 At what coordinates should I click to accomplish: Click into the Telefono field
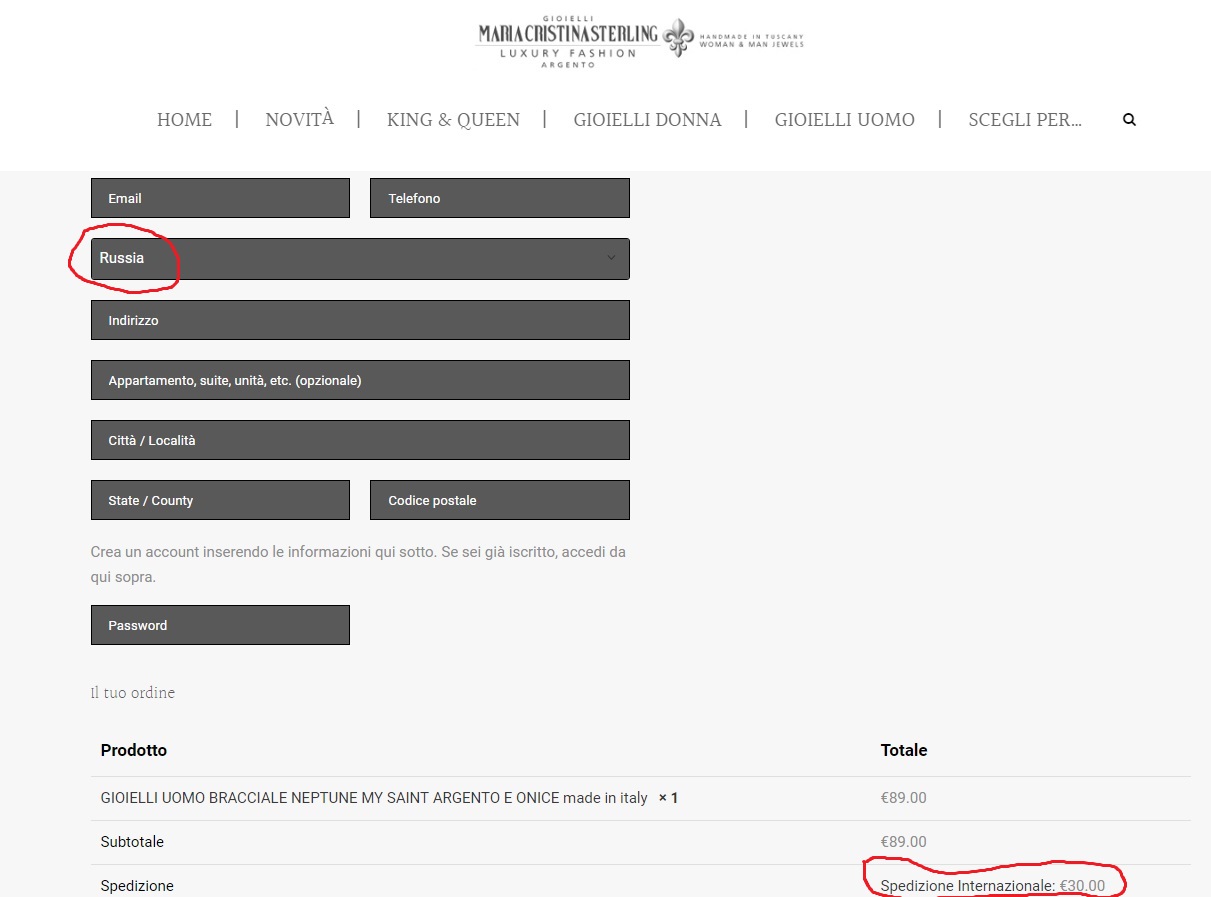(x=499, y=198)
